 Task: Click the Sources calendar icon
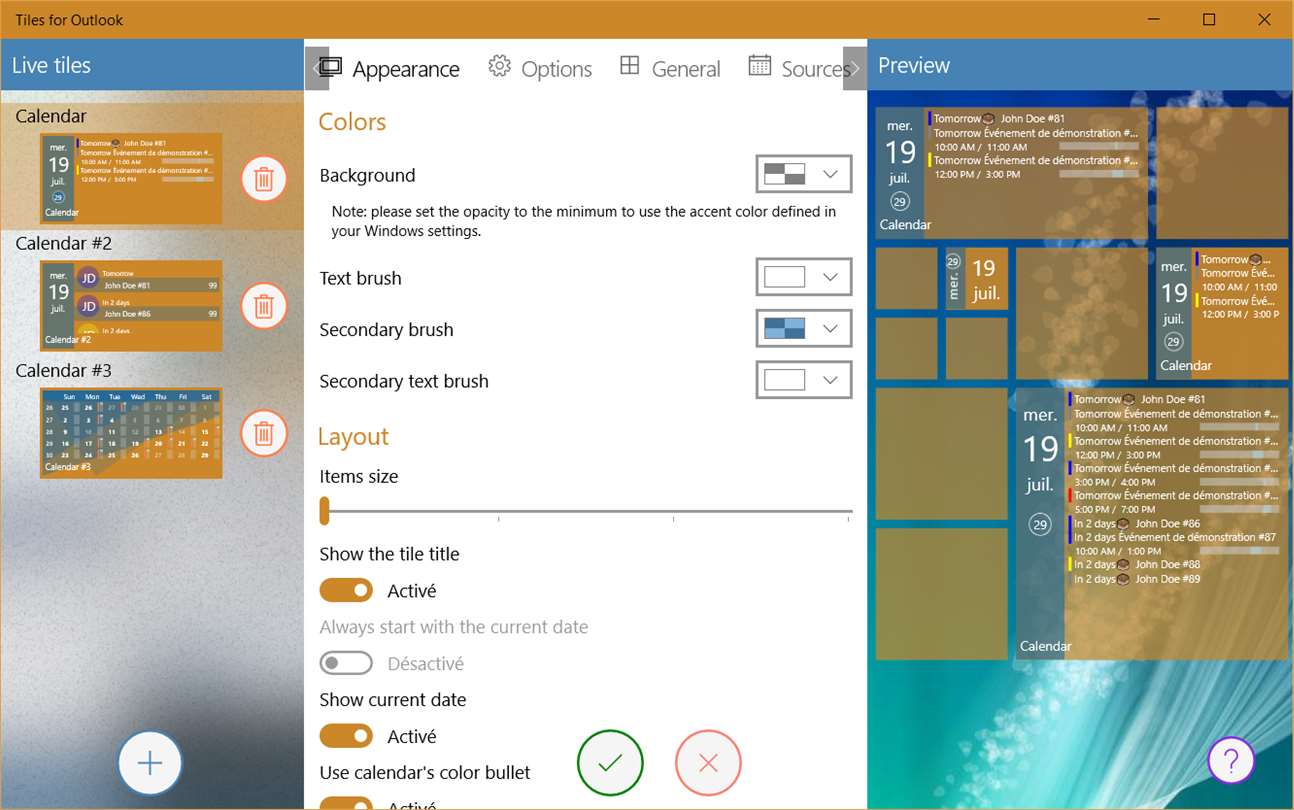click(x=760, y=66)
